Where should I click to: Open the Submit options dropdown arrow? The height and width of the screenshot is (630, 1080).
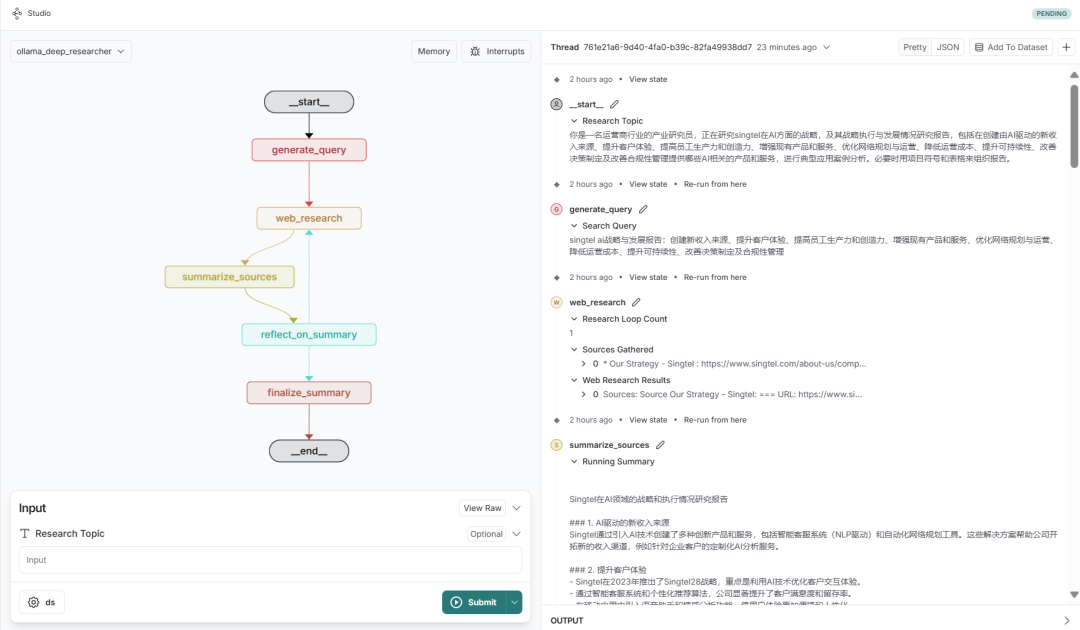click(x=514, y=602)
